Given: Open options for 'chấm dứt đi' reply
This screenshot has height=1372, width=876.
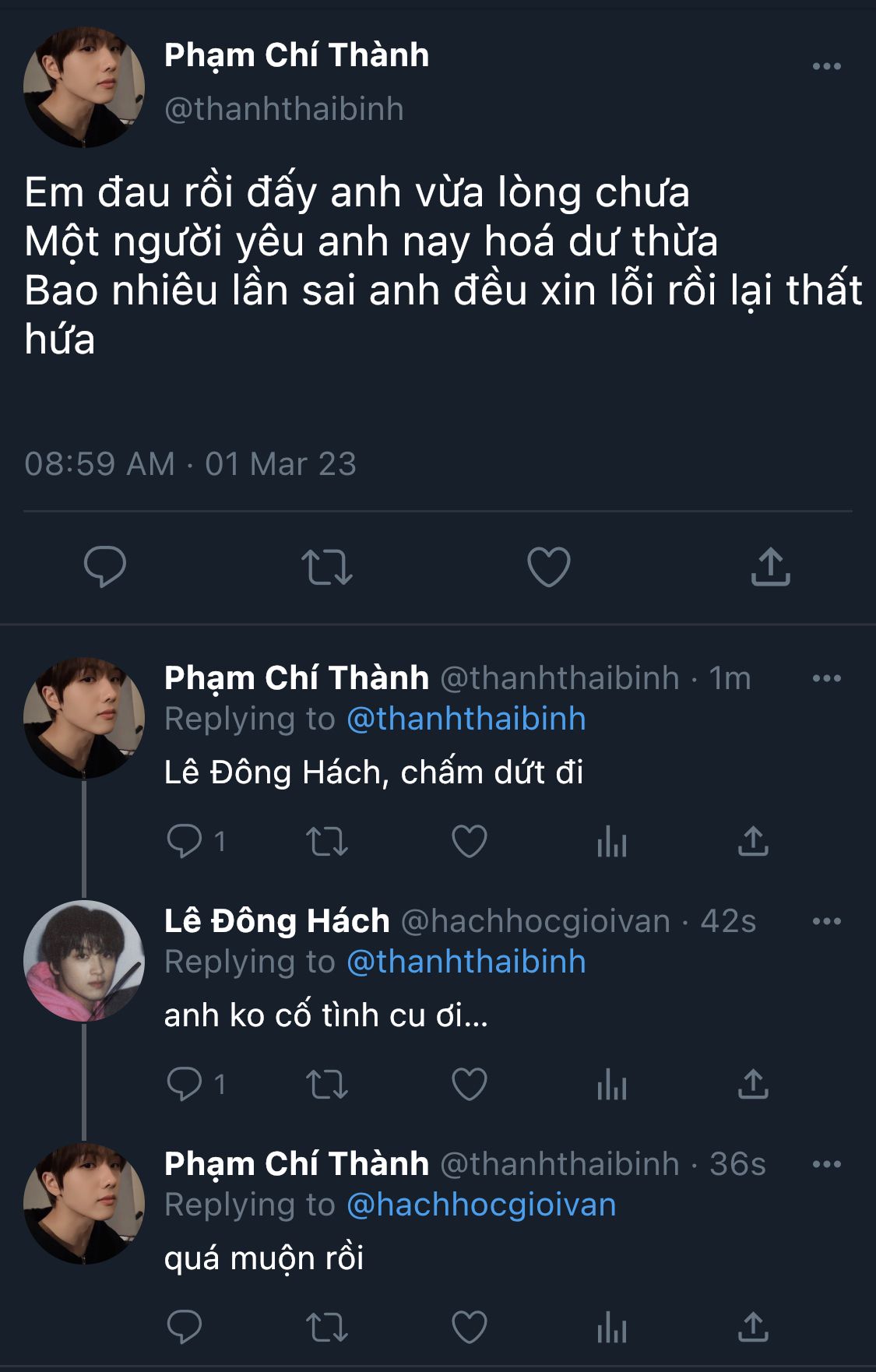Looking at the screenshot, I should point(826,678).
